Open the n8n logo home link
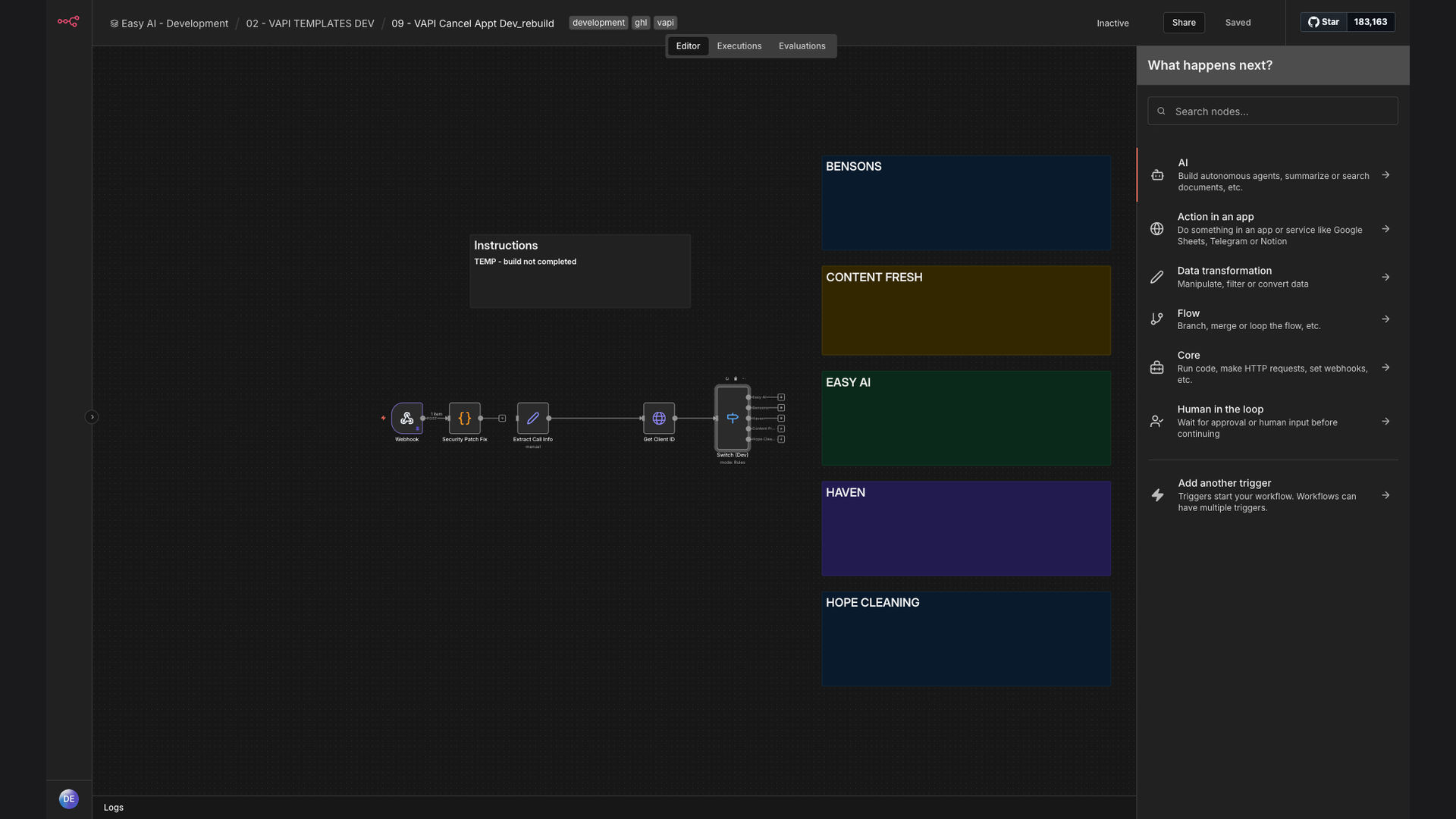The image size is (1456, 819). click(x=68, y=22)
